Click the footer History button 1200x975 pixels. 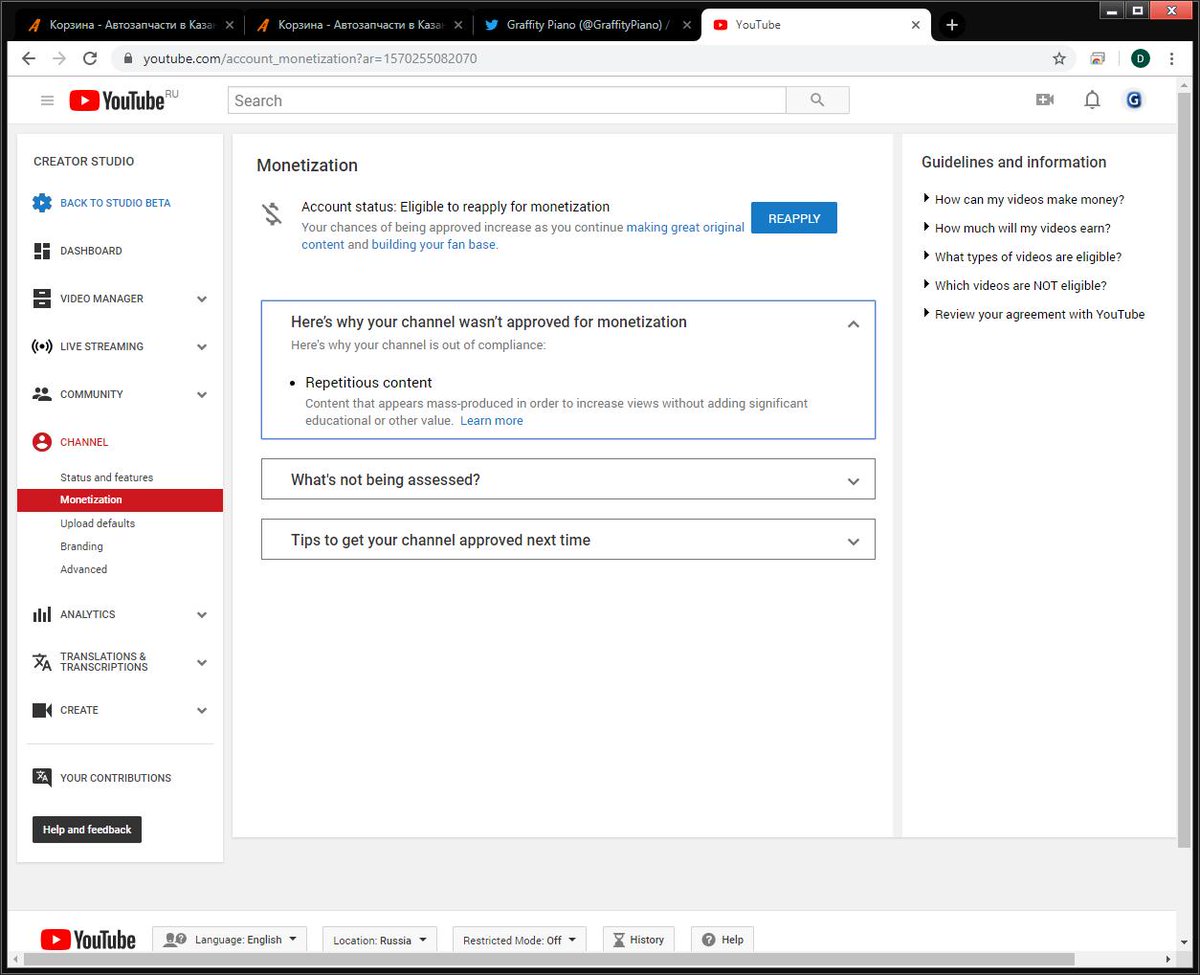[638, 940]
